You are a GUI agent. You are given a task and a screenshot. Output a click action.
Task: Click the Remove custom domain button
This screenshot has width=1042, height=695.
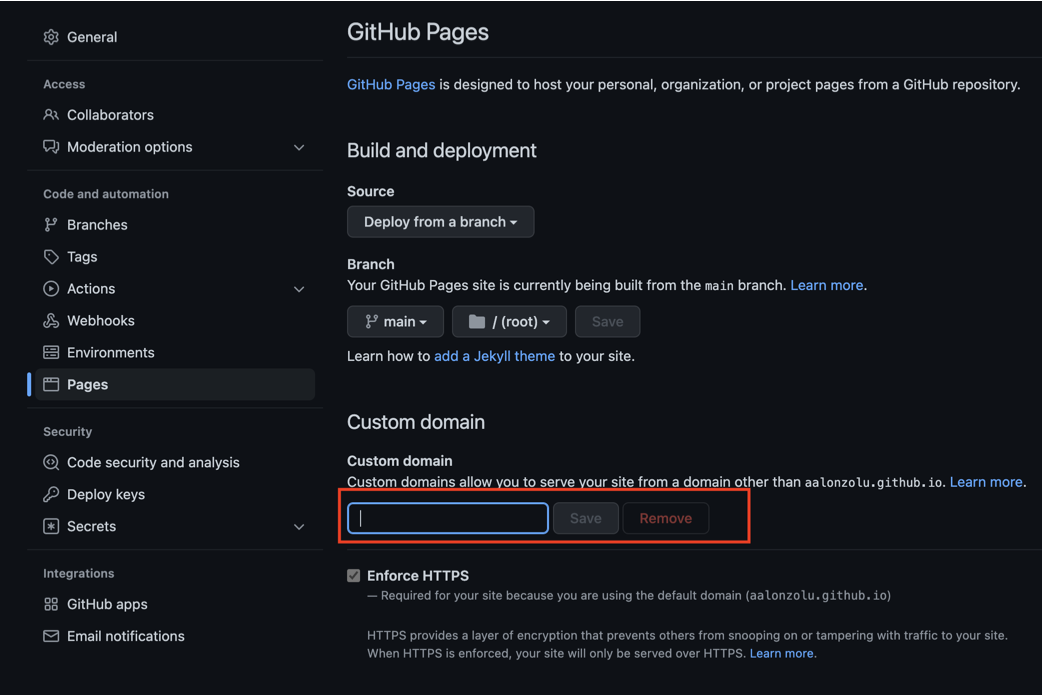pyautogui.click(x=666, y=518)
